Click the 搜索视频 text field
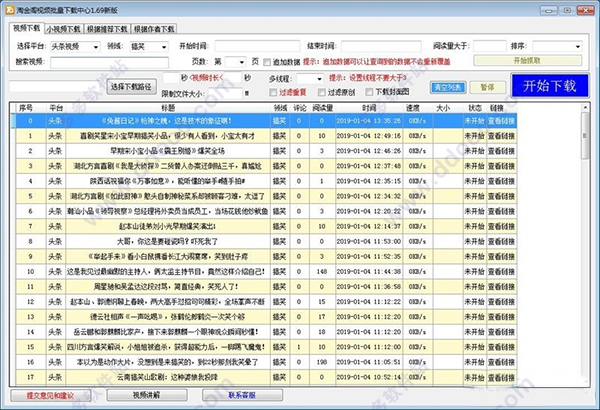600x410 pixels. 109,62
